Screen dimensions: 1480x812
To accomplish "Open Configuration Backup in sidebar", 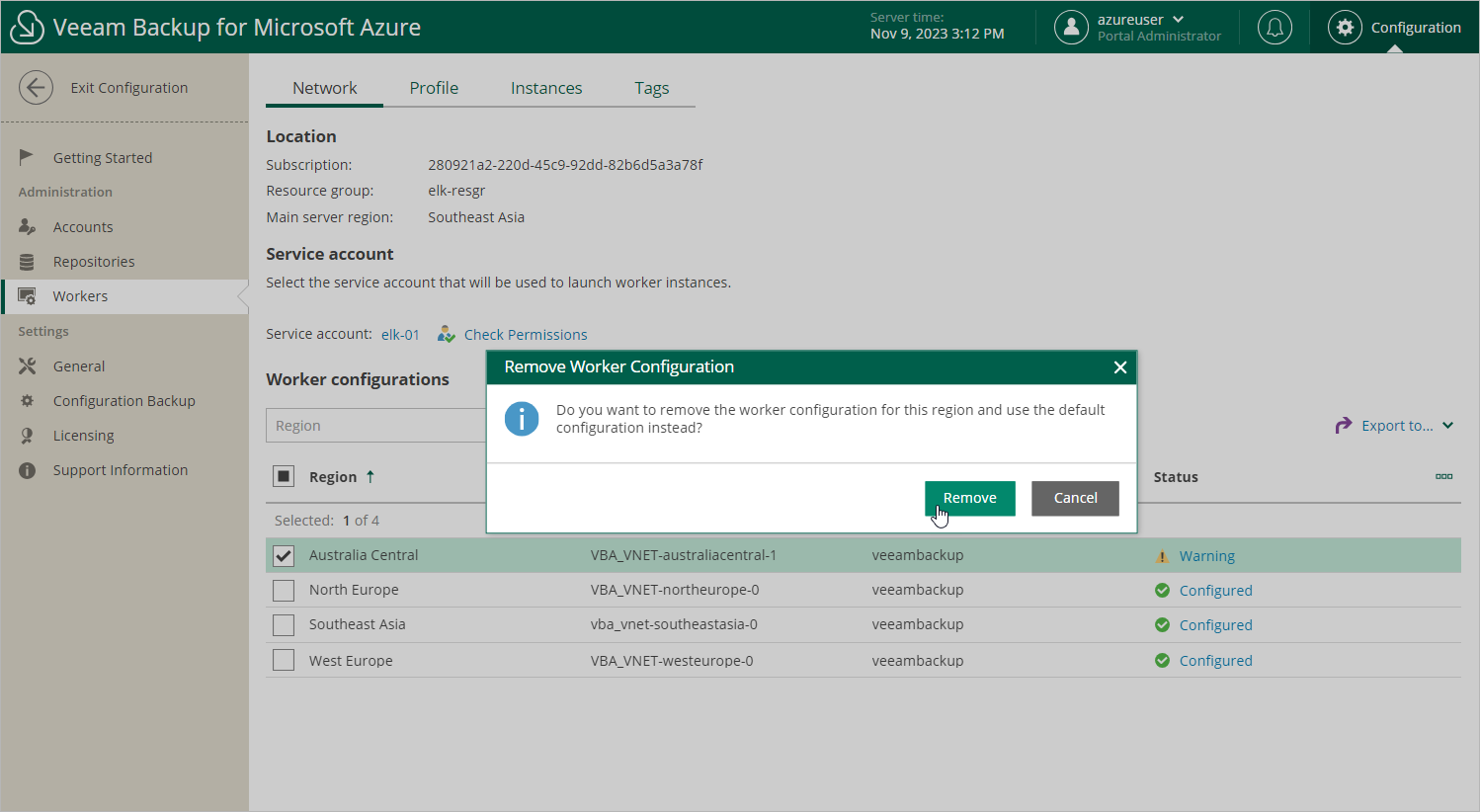I will pos(124,401).
